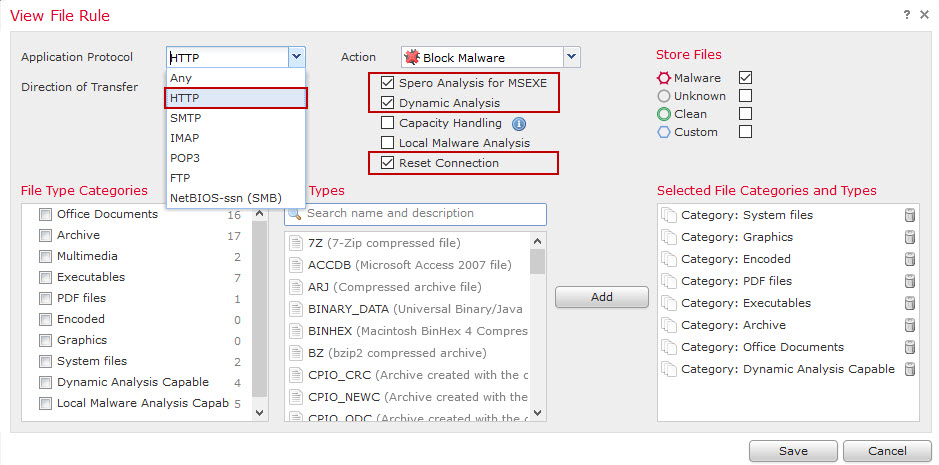Screen dimensions: 939x465
Task: Select FTP protocol option
Action: coord(236,178)
